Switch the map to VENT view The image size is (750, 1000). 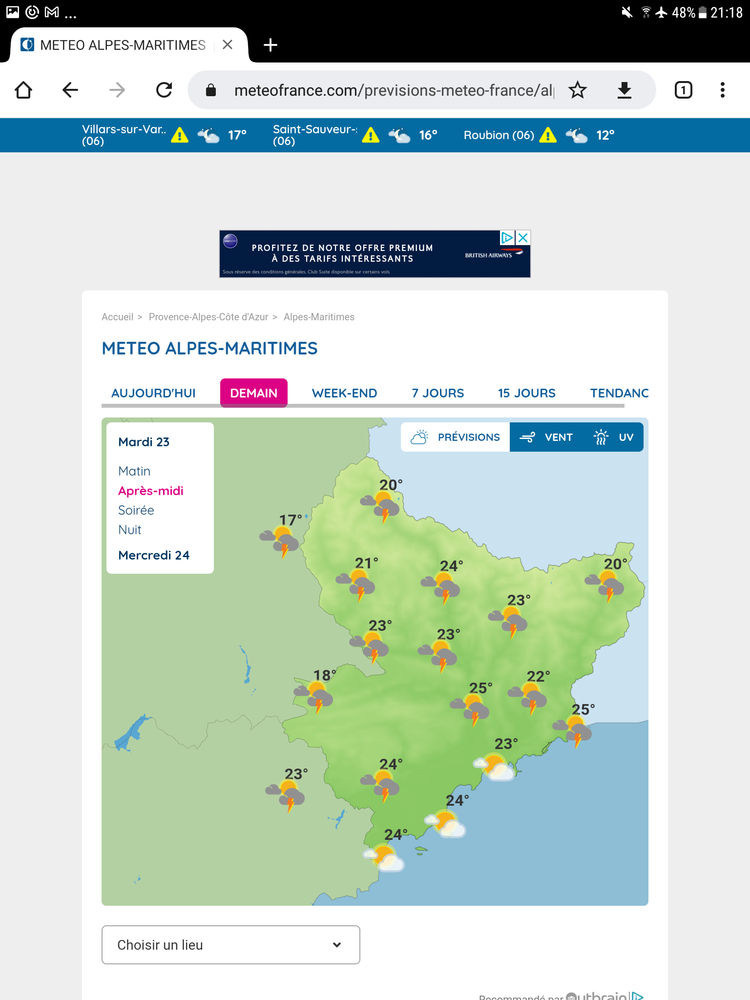(x=546, y=437)
